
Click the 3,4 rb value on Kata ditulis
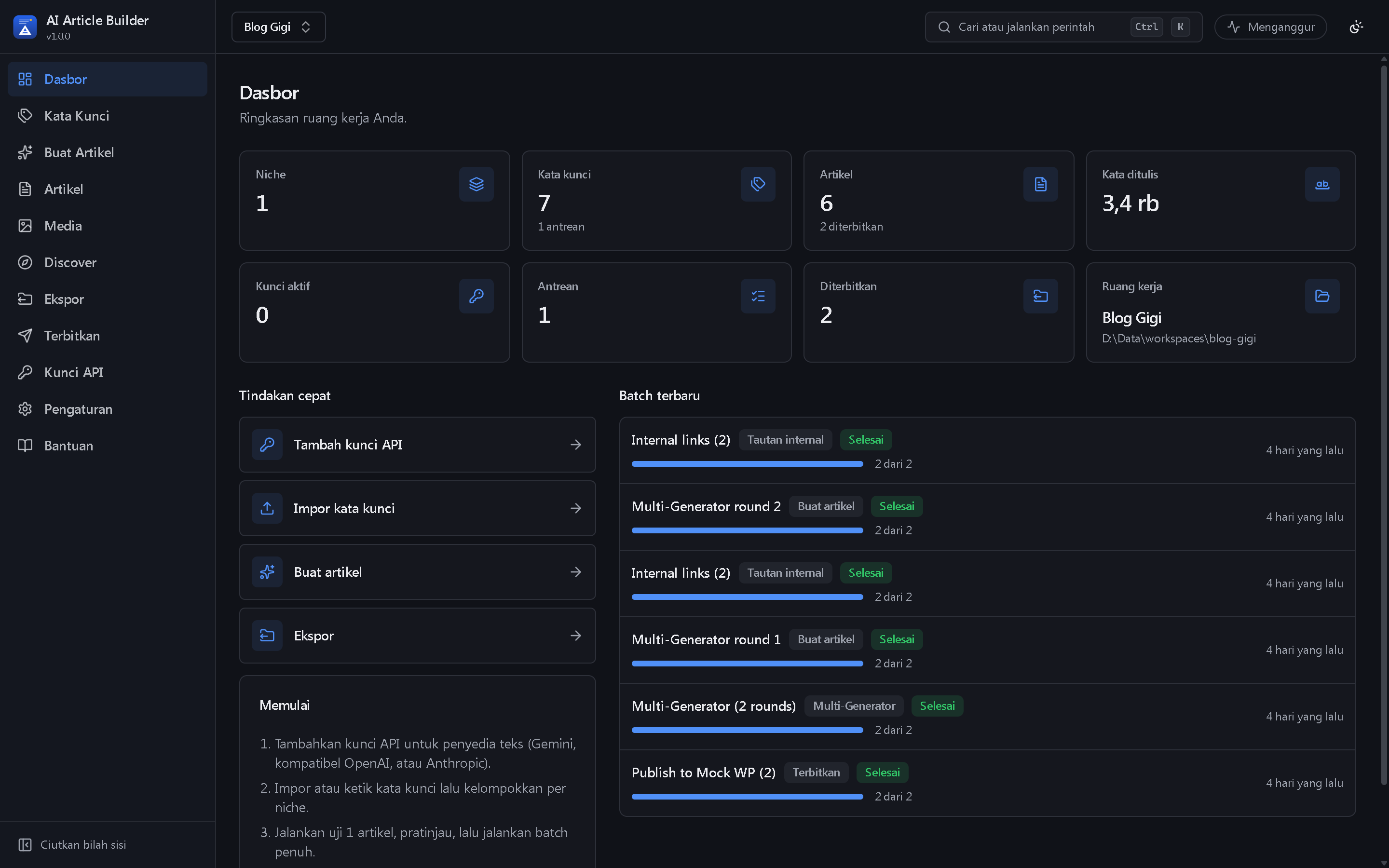pos(1130,203)
